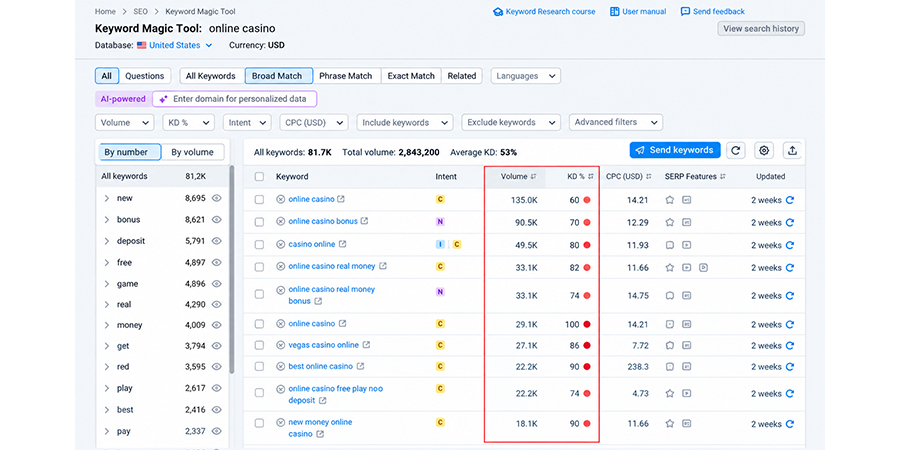Image resolution: width=900 pixels, height=450 pixels.
Task: Sort by SERP Features column sort icon
Action: coord(723,177)
